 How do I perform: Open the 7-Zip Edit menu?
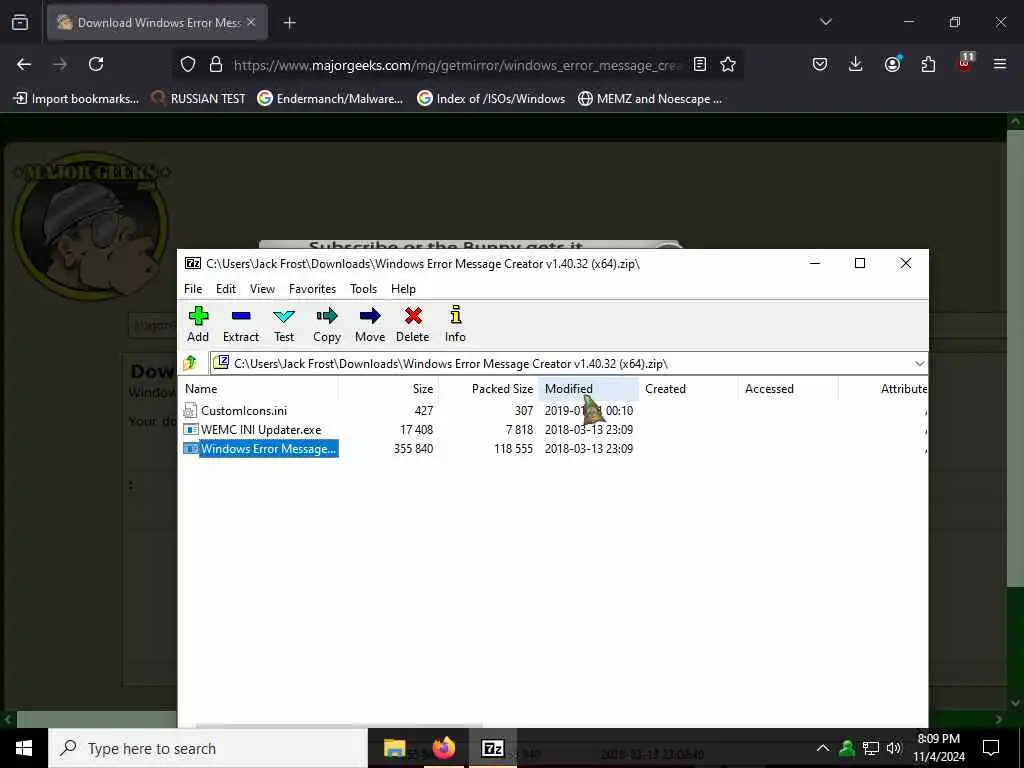pyautogui.click(x=226, y=289)
